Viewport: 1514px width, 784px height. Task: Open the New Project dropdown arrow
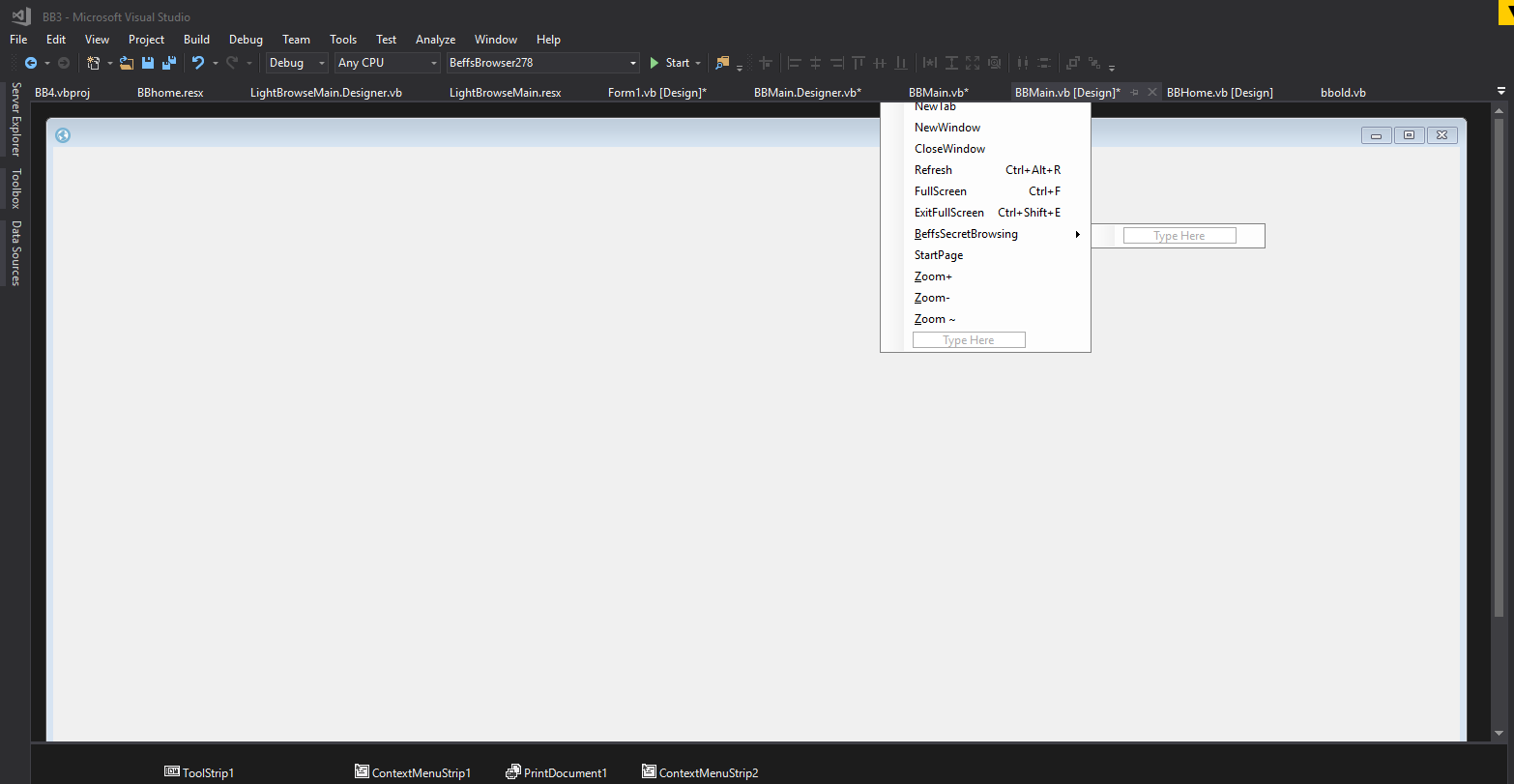pos(109,64)
